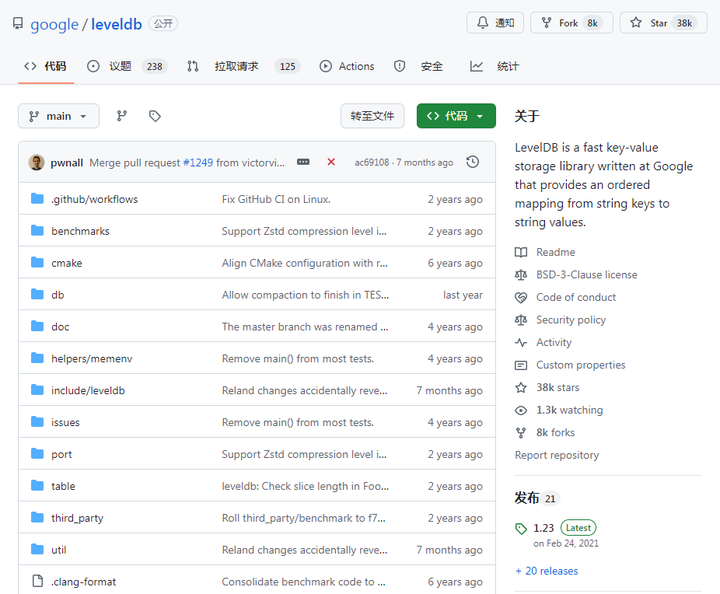Screen dimensions: 720x594
Task: Open commit 'Align CMake configuration with r...'
Action: tap(304, 263)
